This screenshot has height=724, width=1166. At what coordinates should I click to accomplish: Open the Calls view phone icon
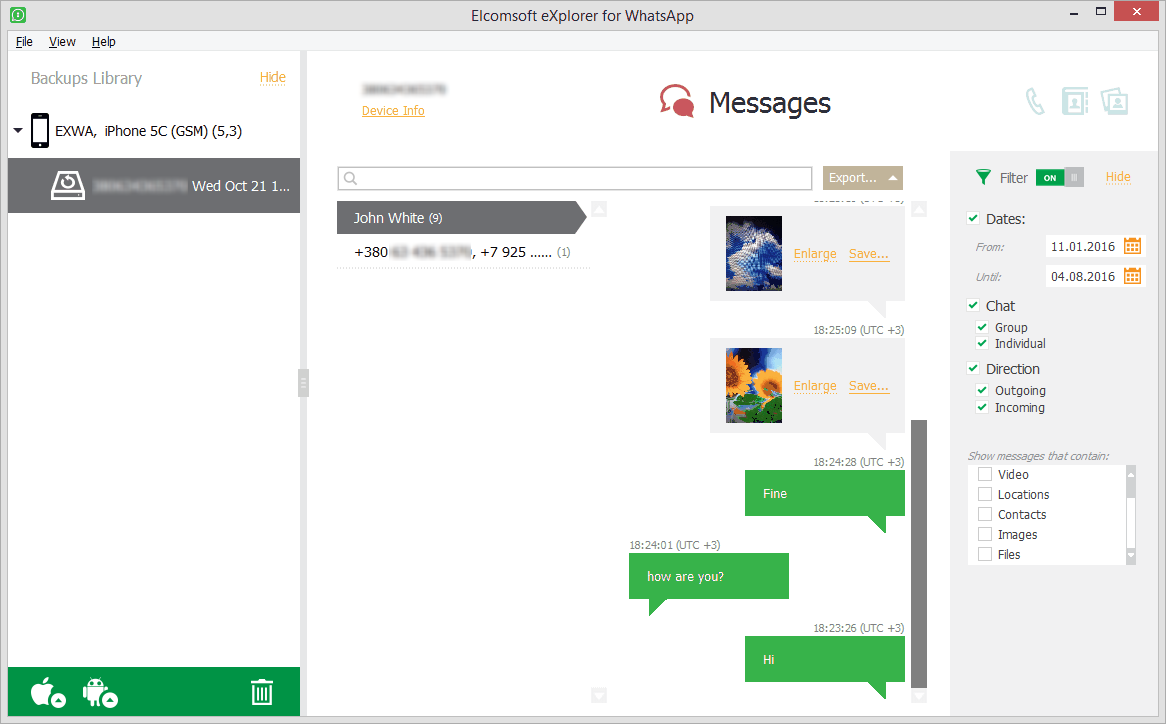coord(1034,101)
